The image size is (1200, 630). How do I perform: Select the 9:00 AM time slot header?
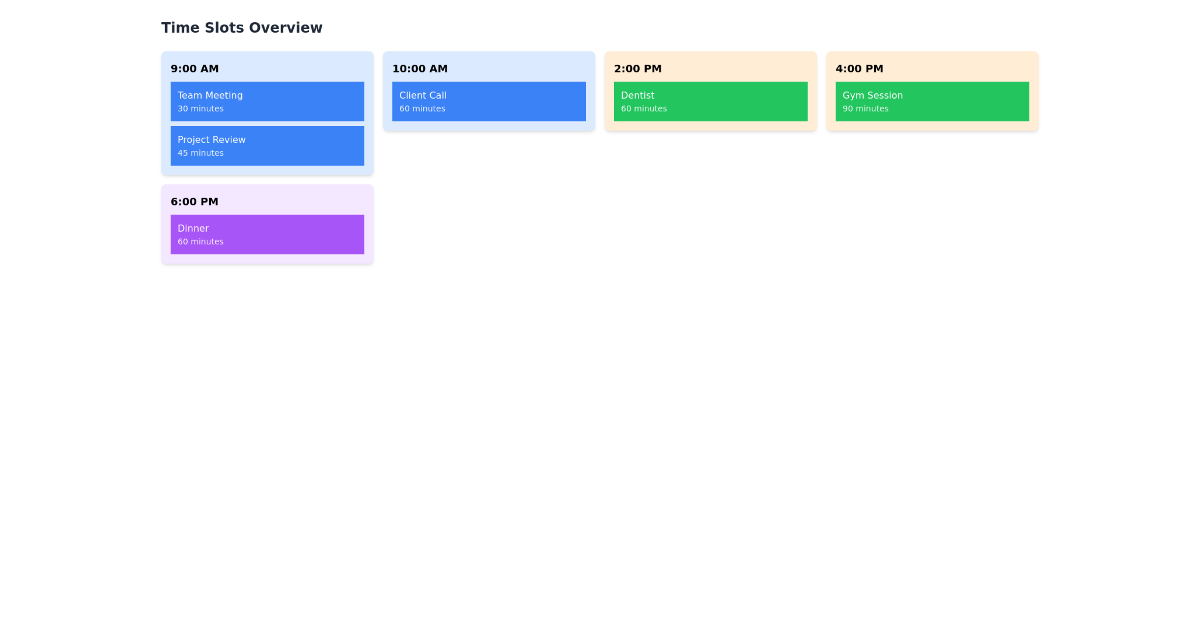(193, 68)
